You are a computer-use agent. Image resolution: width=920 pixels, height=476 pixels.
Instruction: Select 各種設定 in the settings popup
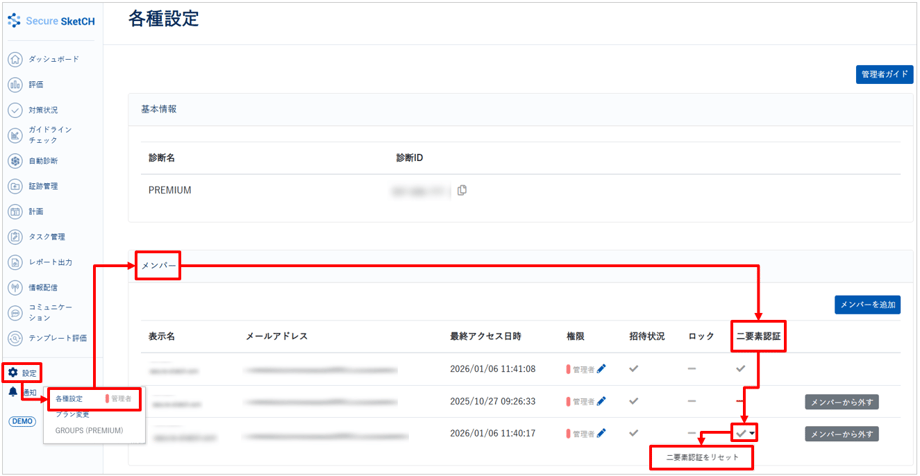pyautogui.click(x=69, y=399)
